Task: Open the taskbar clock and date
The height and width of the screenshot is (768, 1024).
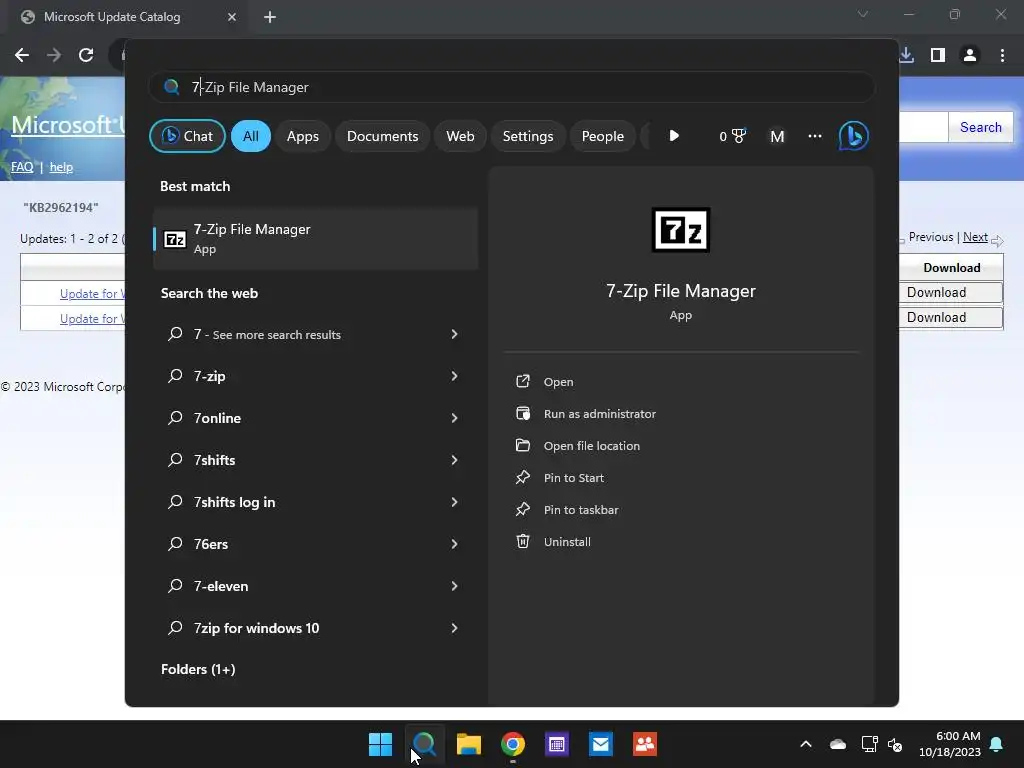Action: tap(950, 744)
